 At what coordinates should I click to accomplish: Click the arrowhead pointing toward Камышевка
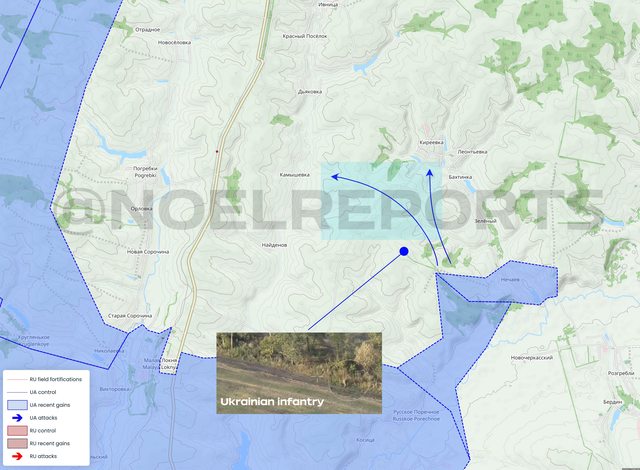tap(335, 177)
